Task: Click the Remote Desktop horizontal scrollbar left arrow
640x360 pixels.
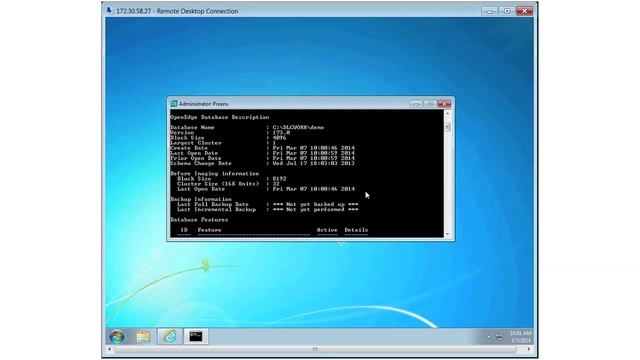Action: point(109,349)
